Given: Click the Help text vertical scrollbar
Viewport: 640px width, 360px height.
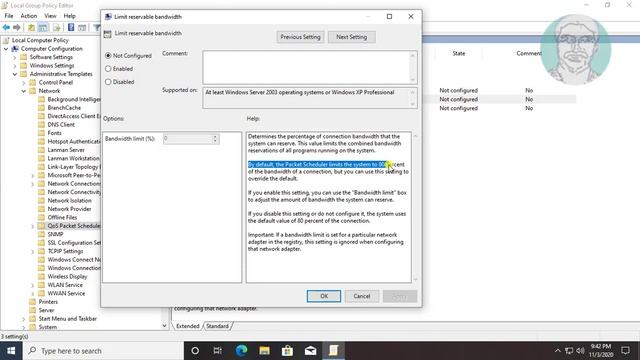Looking at the screenshot, I should pyautogui.click(x=415, y=207).
